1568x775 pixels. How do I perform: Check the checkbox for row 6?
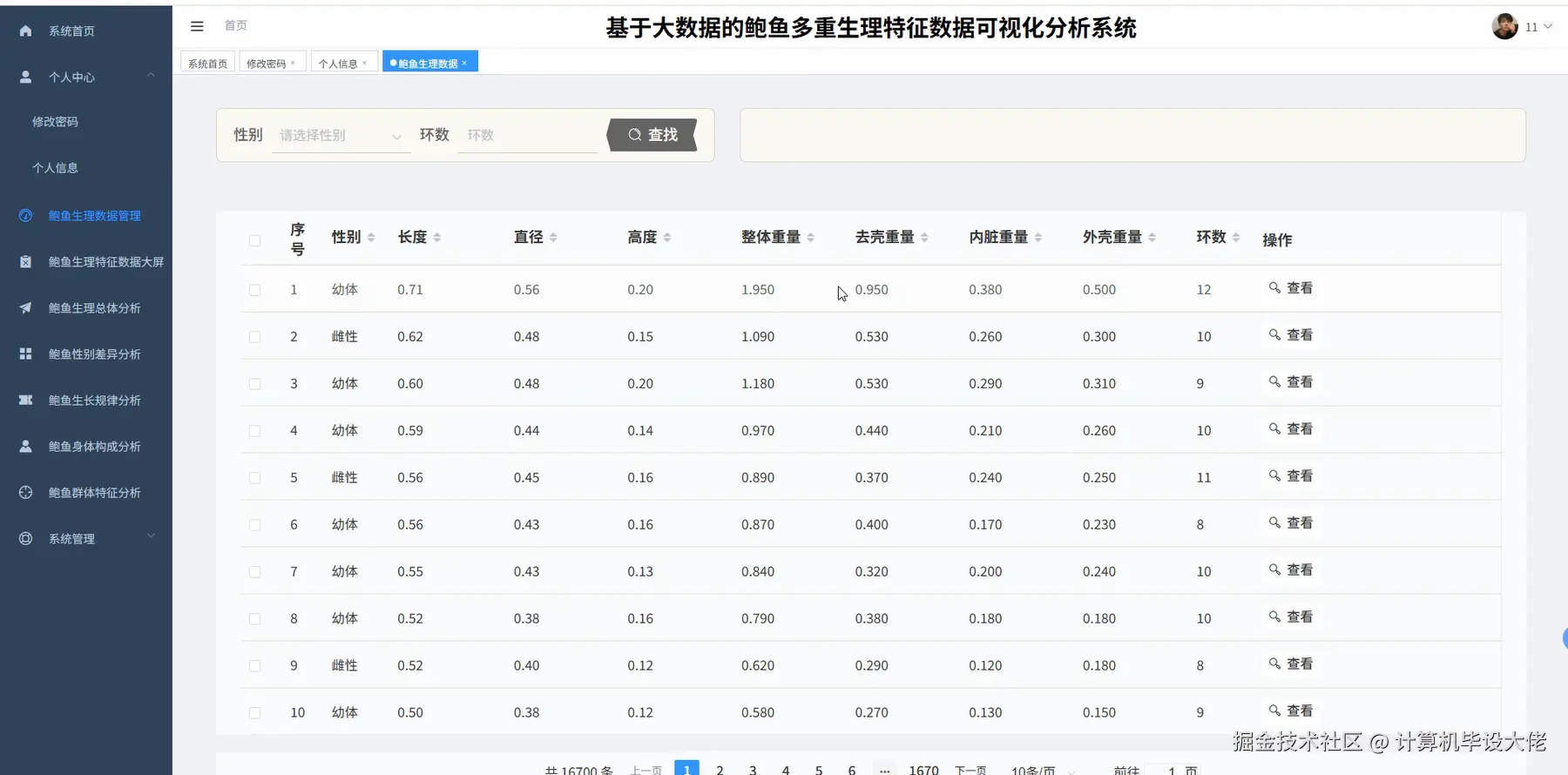tap(254, 525)
